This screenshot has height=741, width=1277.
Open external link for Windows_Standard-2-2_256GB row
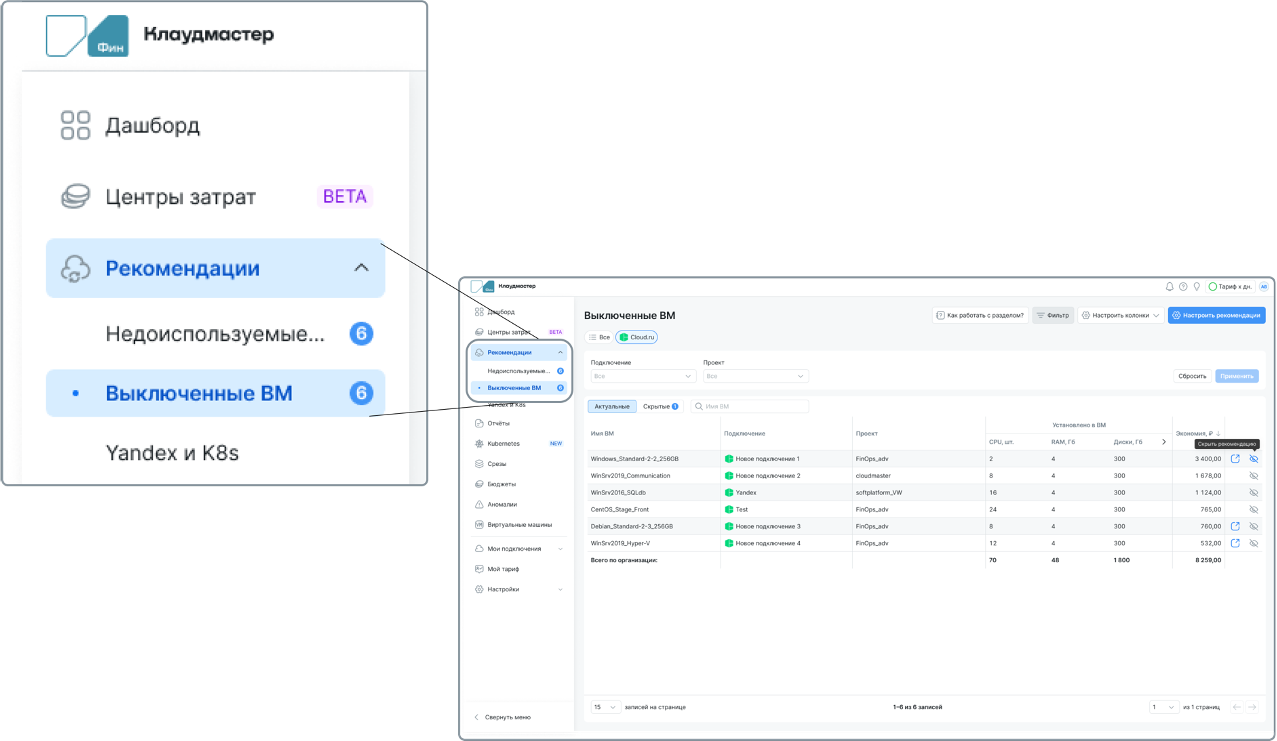click(1235, 459)
